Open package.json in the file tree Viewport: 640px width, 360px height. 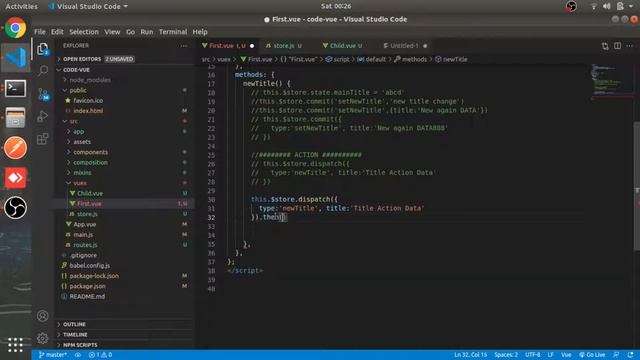(124, 286)
